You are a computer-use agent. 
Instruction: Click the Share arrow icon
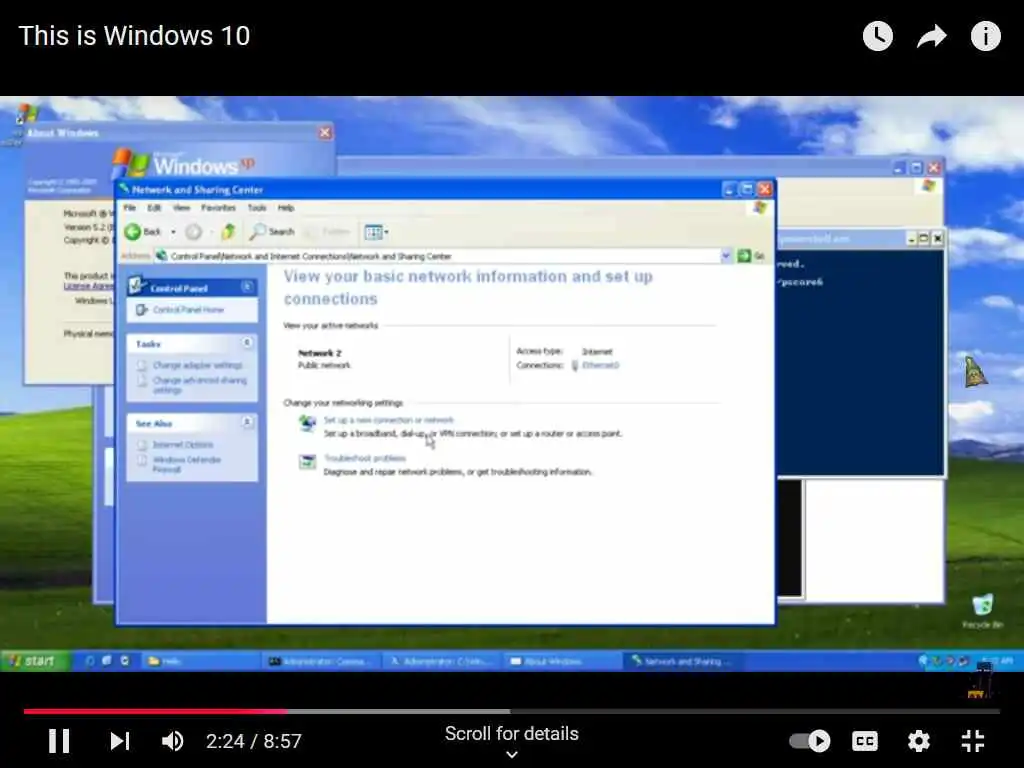tap(931, 36)
